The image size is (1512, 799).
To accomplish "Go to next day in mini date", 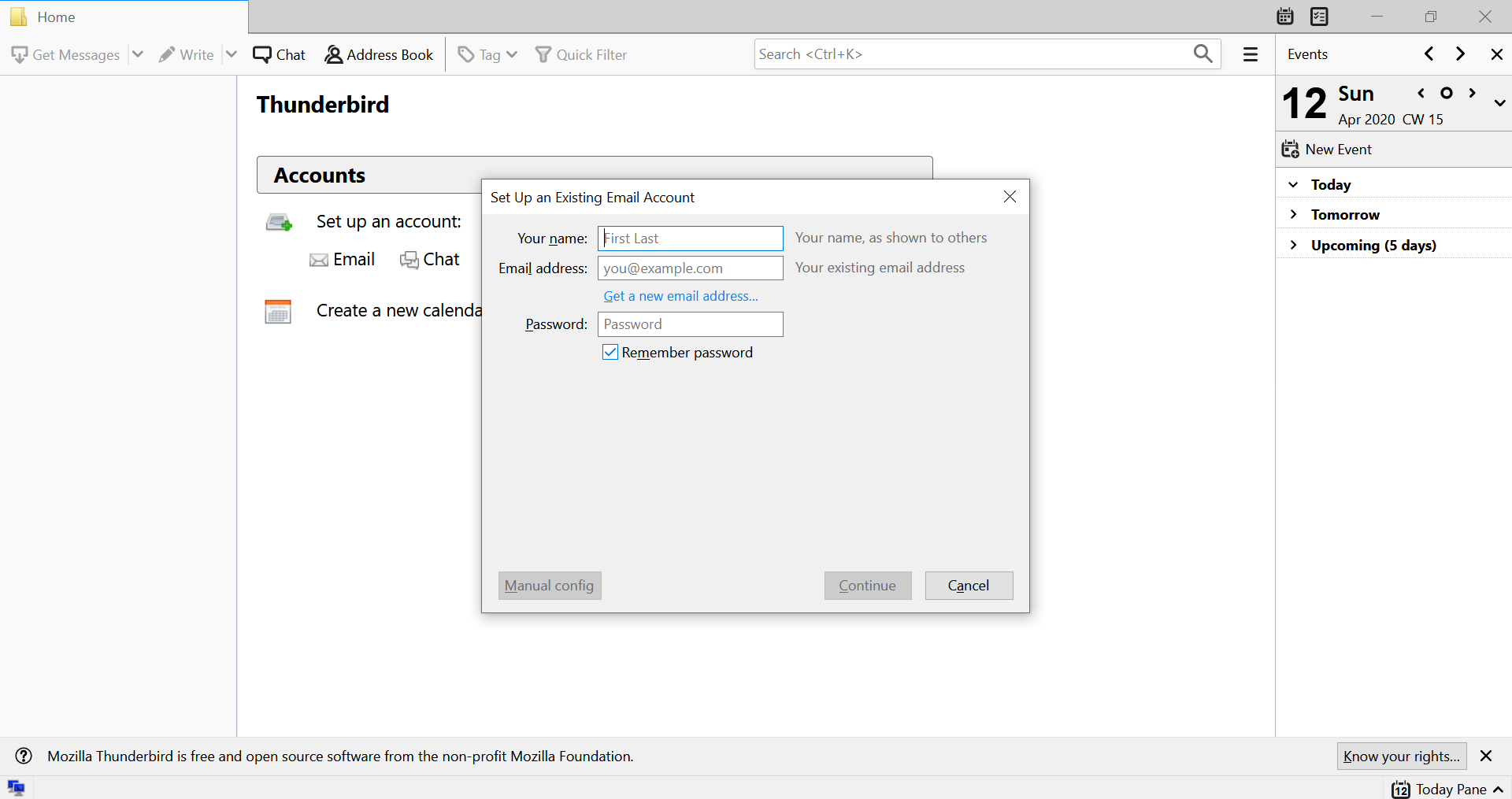I will point(1472,93).
